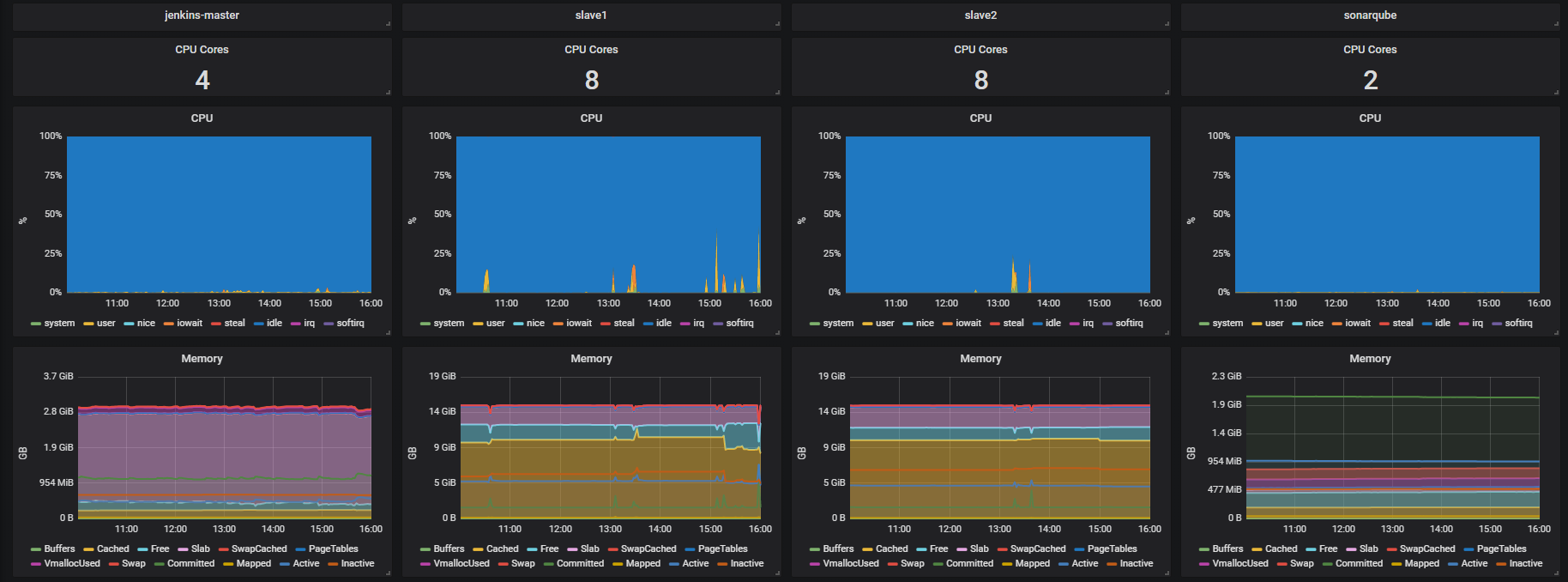This screenshot has height=582, width=1568.
Task: Toggle 'PageTables' in slave1 Memory legend
Action: point(723,549)
